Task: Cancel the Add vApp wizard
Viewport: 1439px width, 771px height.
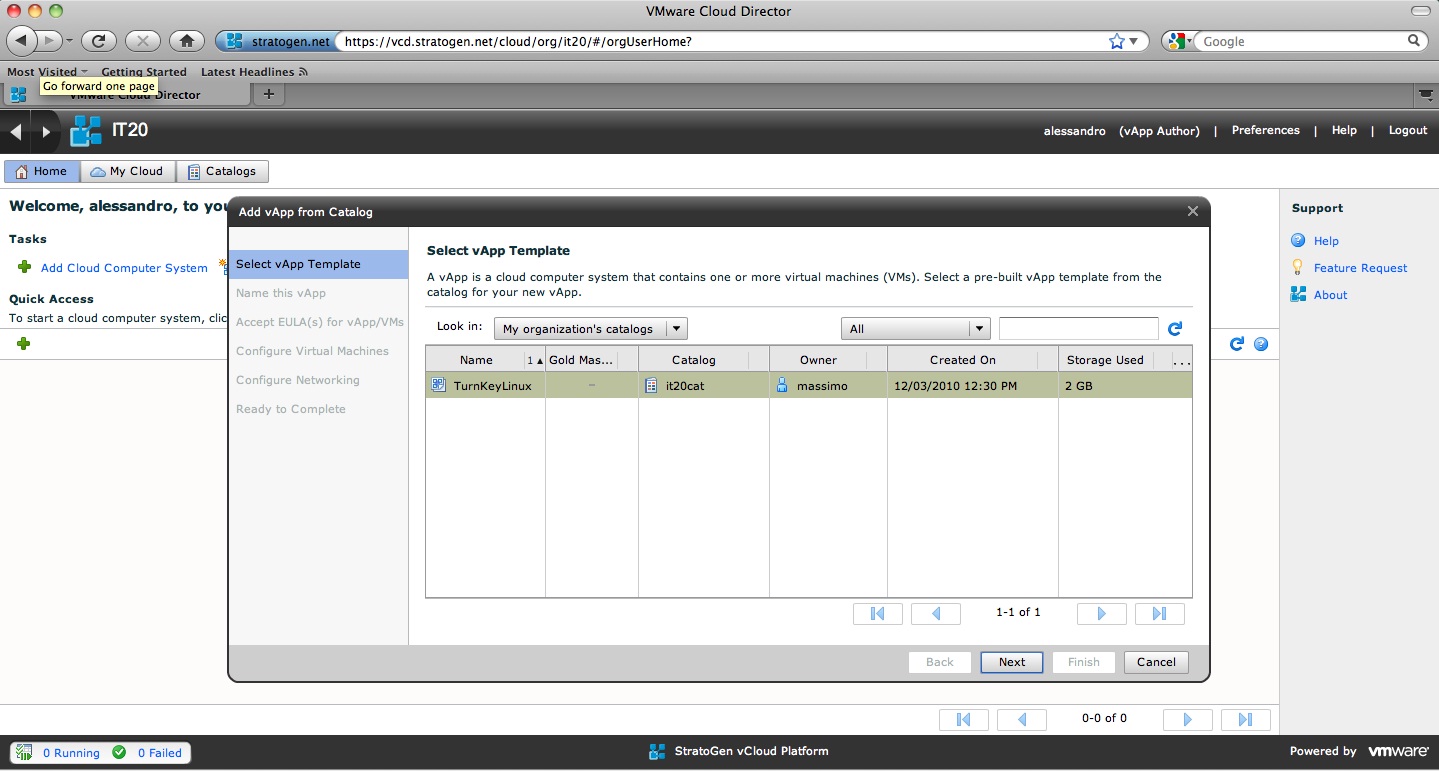Action: (x=1156, y=662)
